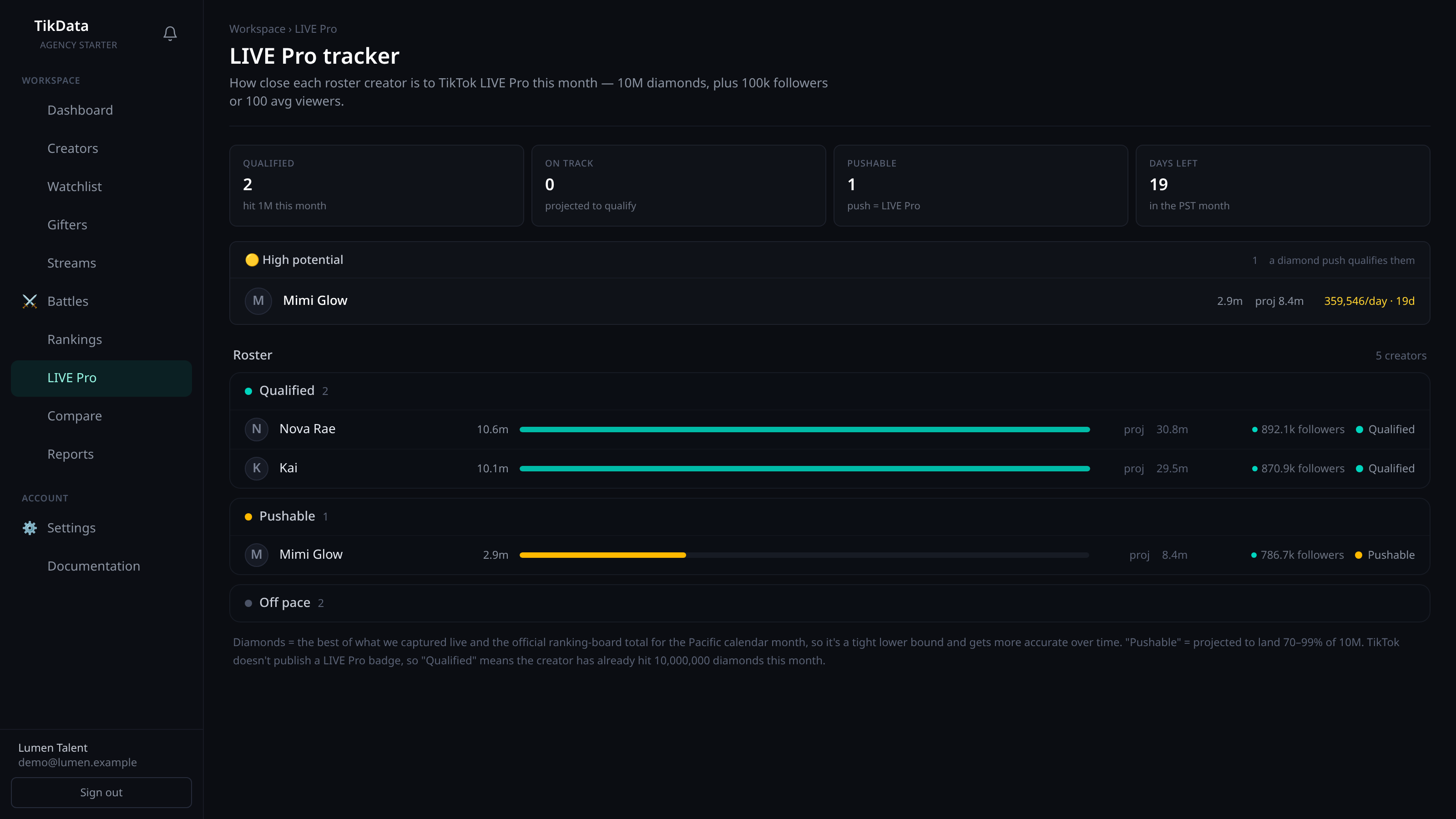Click the demo@lumen.example account email

pos(77,763)
